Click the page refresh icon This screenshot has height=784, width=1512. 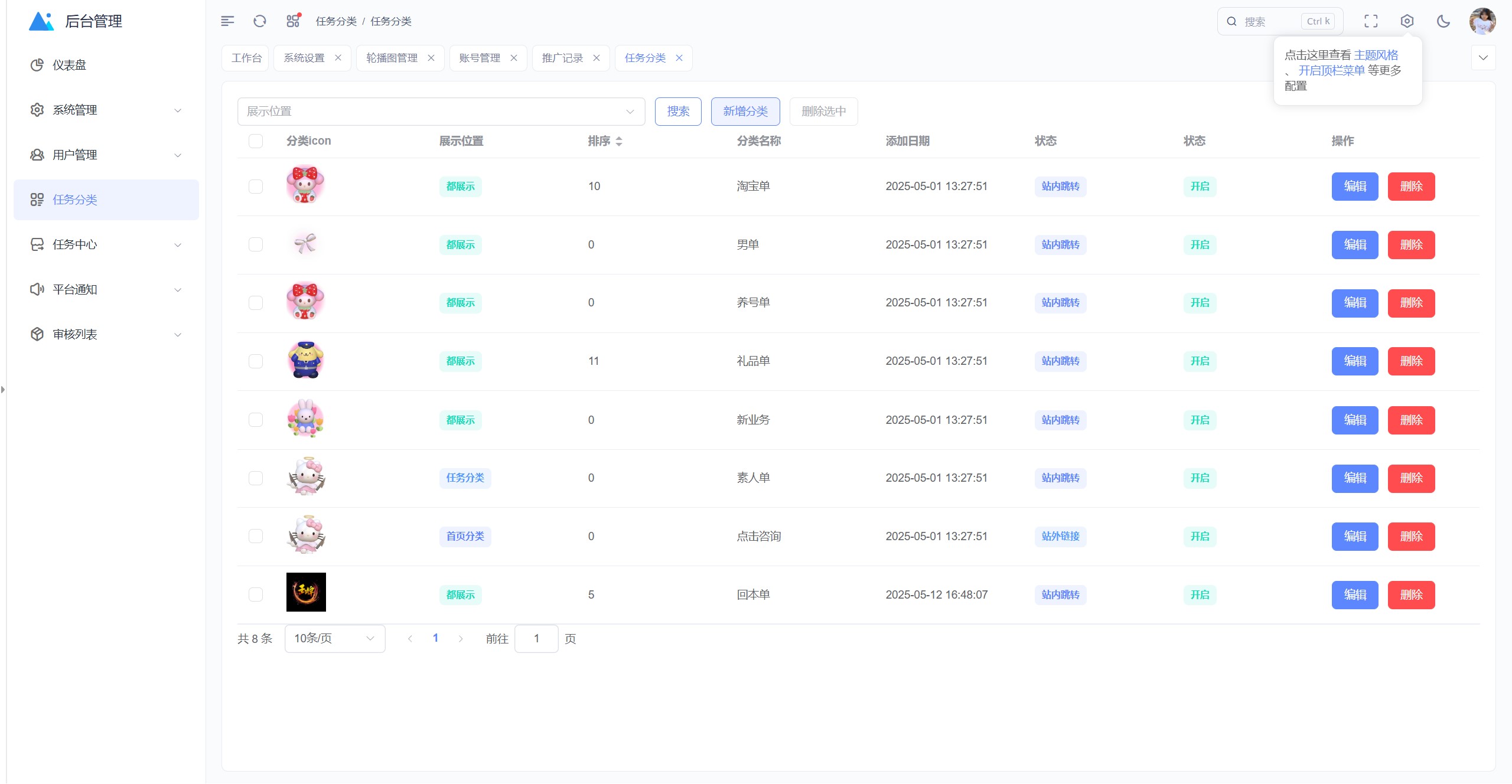(x=260, y=21)
